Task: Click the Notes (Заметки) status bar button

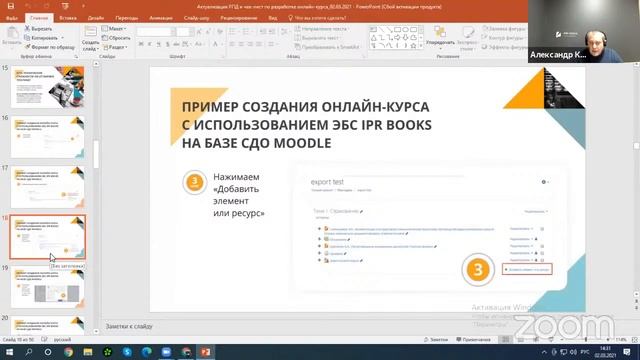Action: coord(436,340)
